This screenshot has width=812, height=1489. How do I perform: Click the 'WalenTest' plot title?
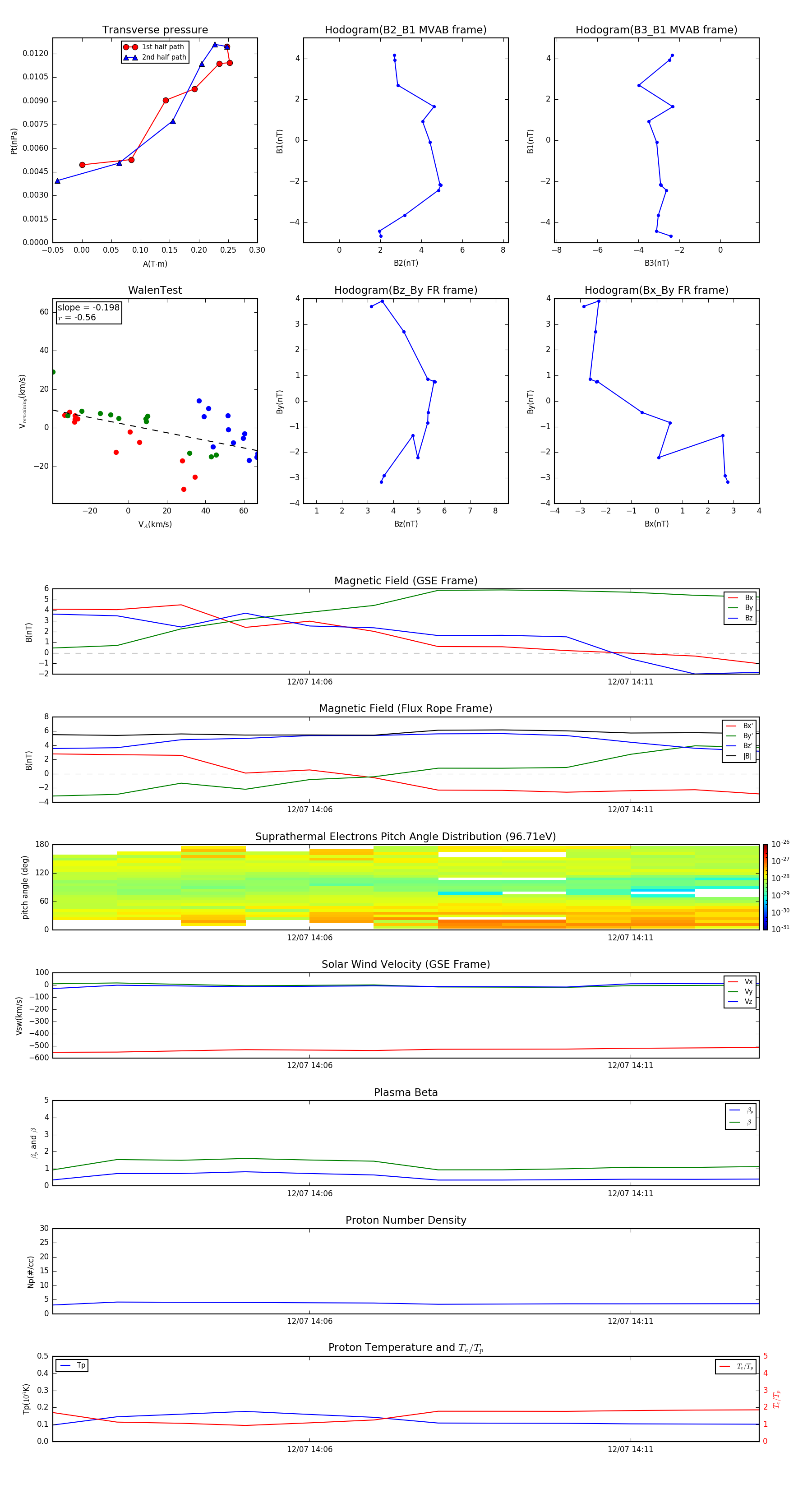pyautogui.click(x=155, y=290)
